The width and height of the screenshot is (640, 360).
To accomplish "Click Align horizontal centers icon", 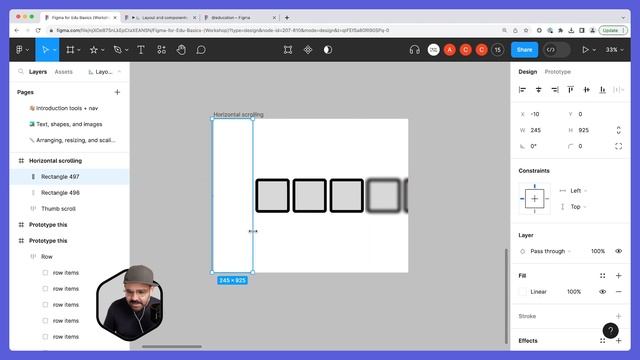I will click(x=538, y=90).
